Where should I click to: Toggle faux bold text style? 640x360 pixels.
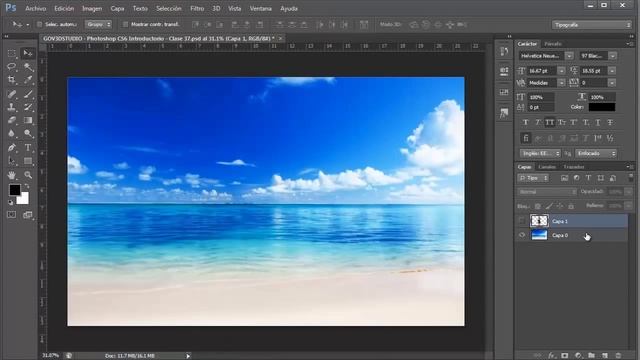point(526,122)
